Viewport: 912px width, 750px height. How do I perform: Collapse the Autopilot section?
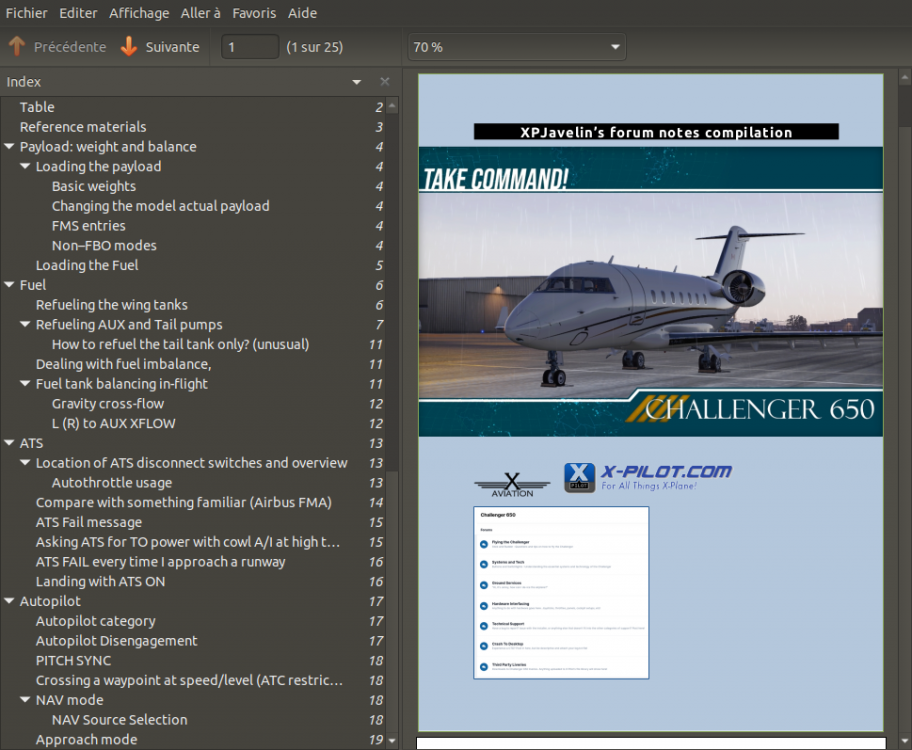tap(9, 601)
